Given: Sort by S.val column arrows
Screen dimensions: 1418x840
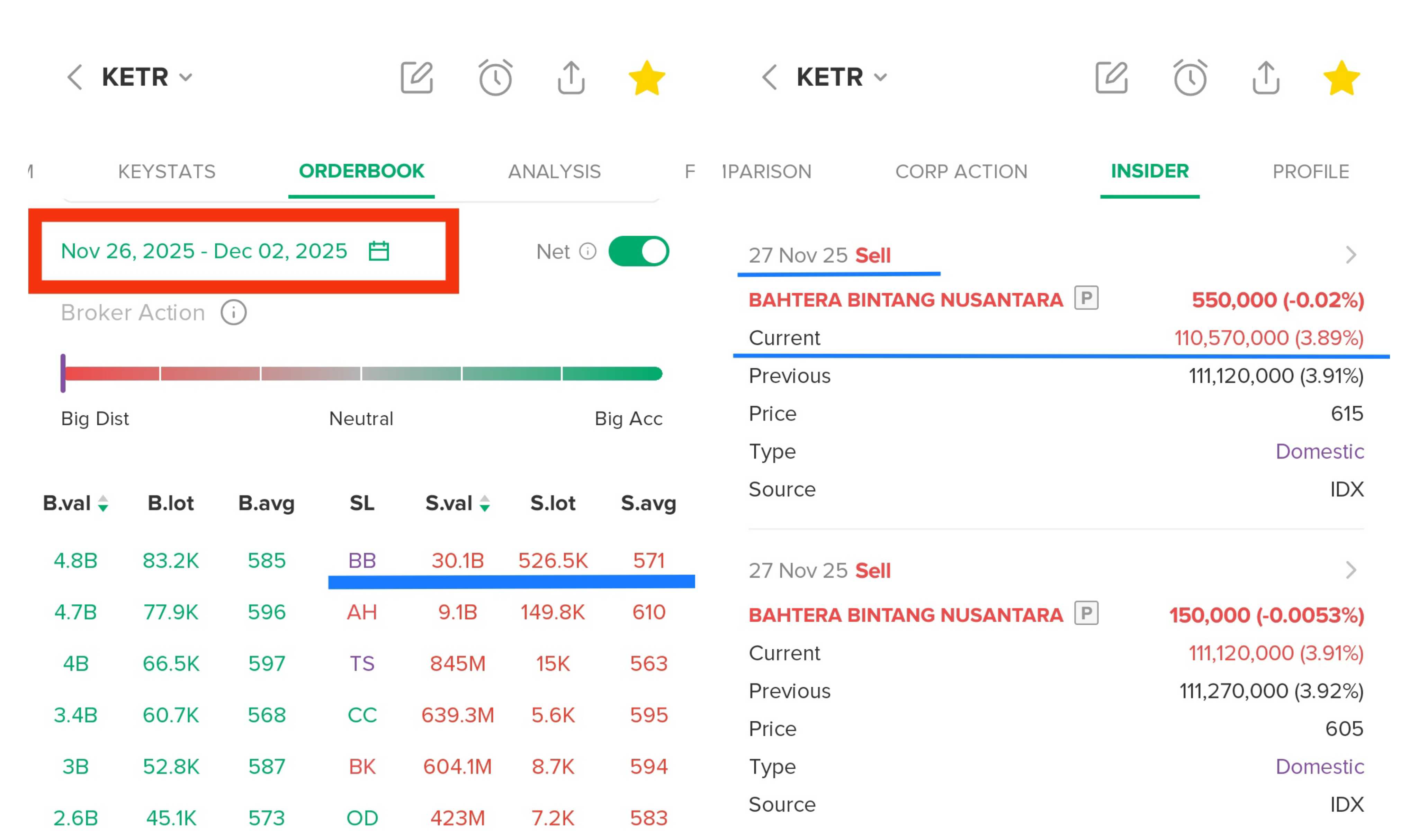Looking at the screenshot, I should click(485, 503).
